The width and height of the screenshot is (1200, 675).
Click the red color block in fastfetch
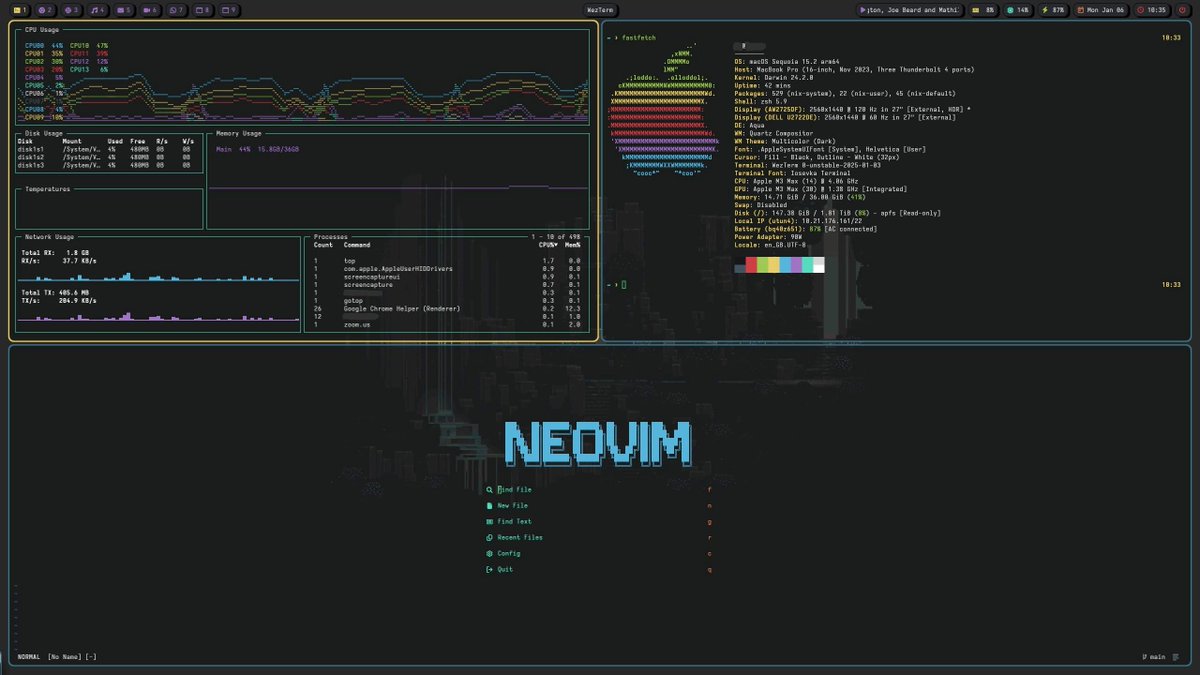point(751,265)
